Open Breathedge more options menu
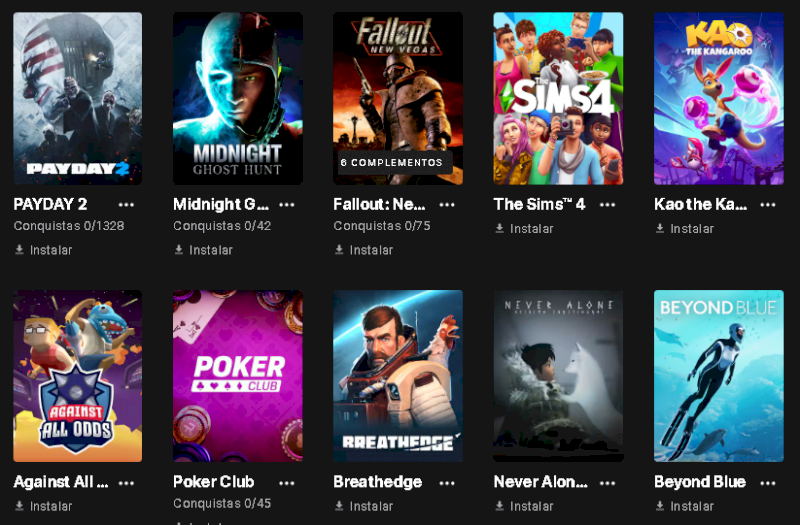 tap(447, 482)
